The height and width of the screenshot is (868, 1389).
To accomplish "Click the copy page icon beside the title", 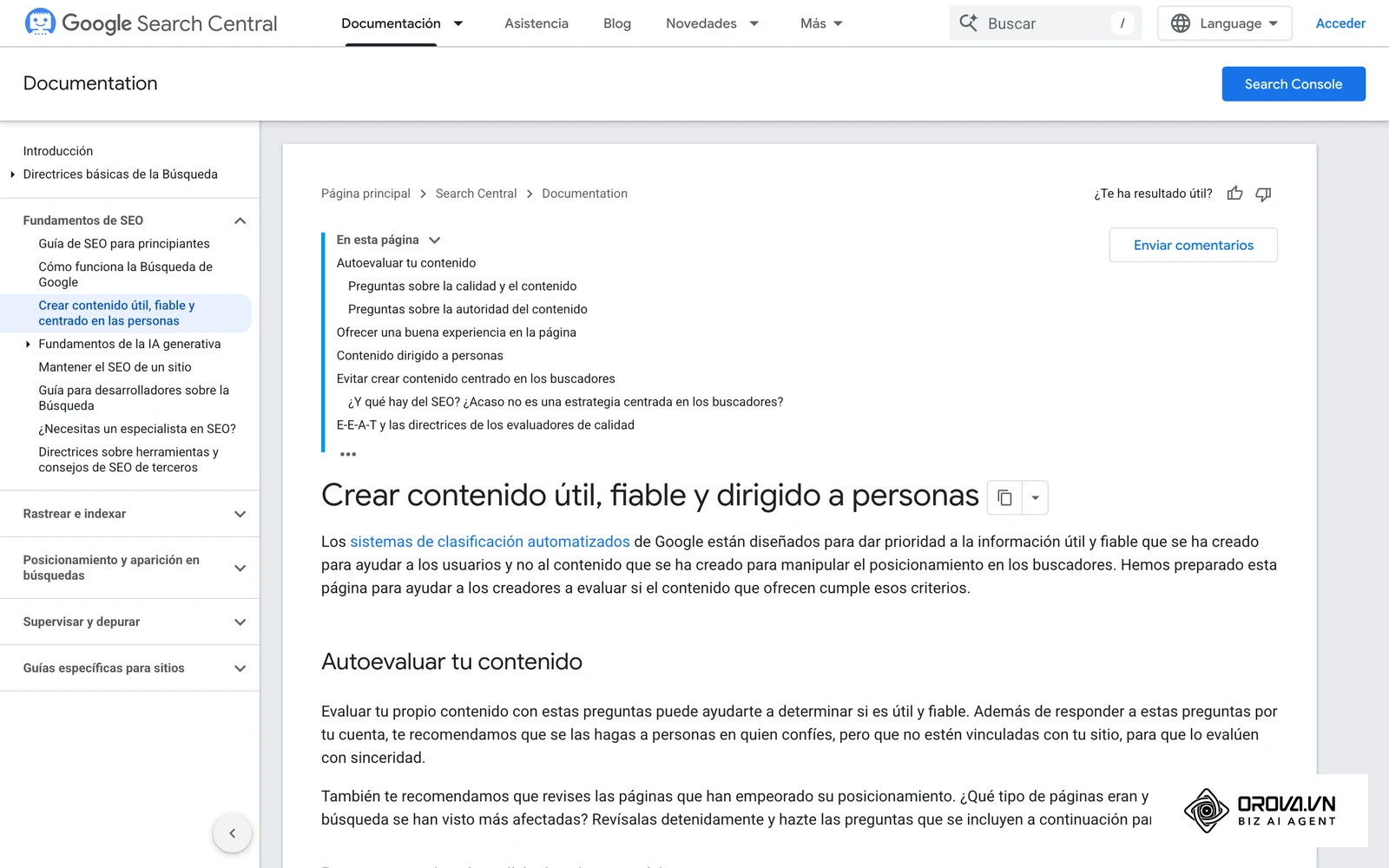I will [x=1004, y=497].
